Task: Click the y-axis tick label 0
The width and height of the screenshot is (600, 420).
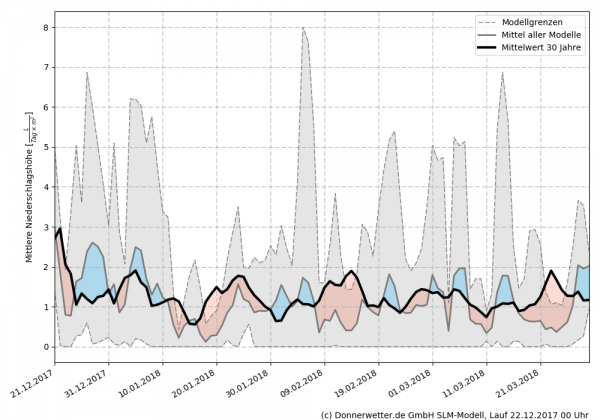Action: tap(43, 347)
